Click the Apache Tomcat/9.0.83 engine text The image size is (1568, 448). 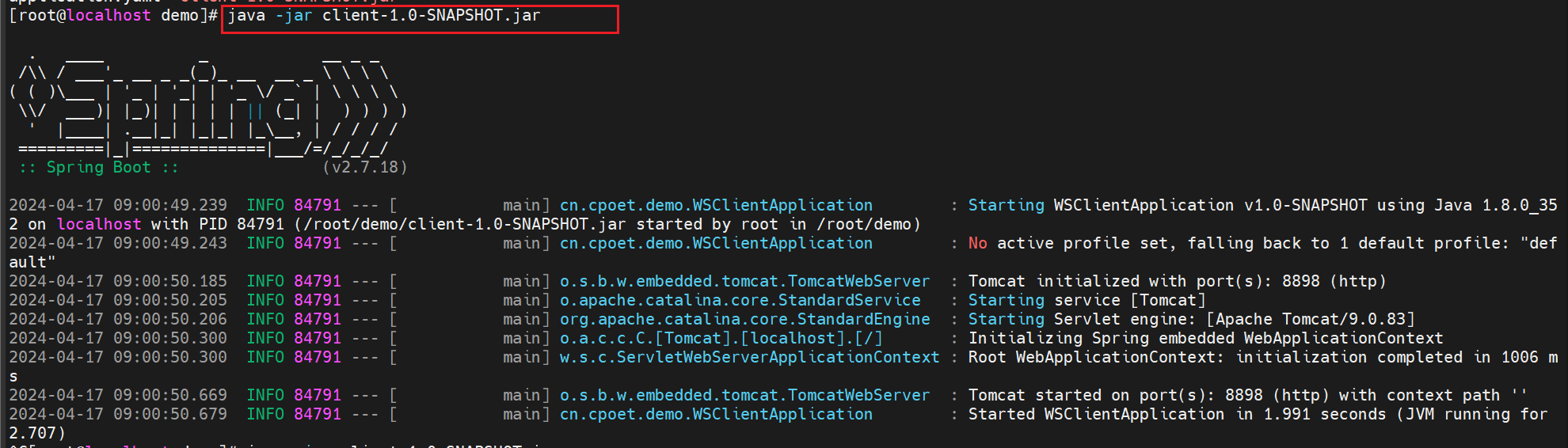[1311, 319]
